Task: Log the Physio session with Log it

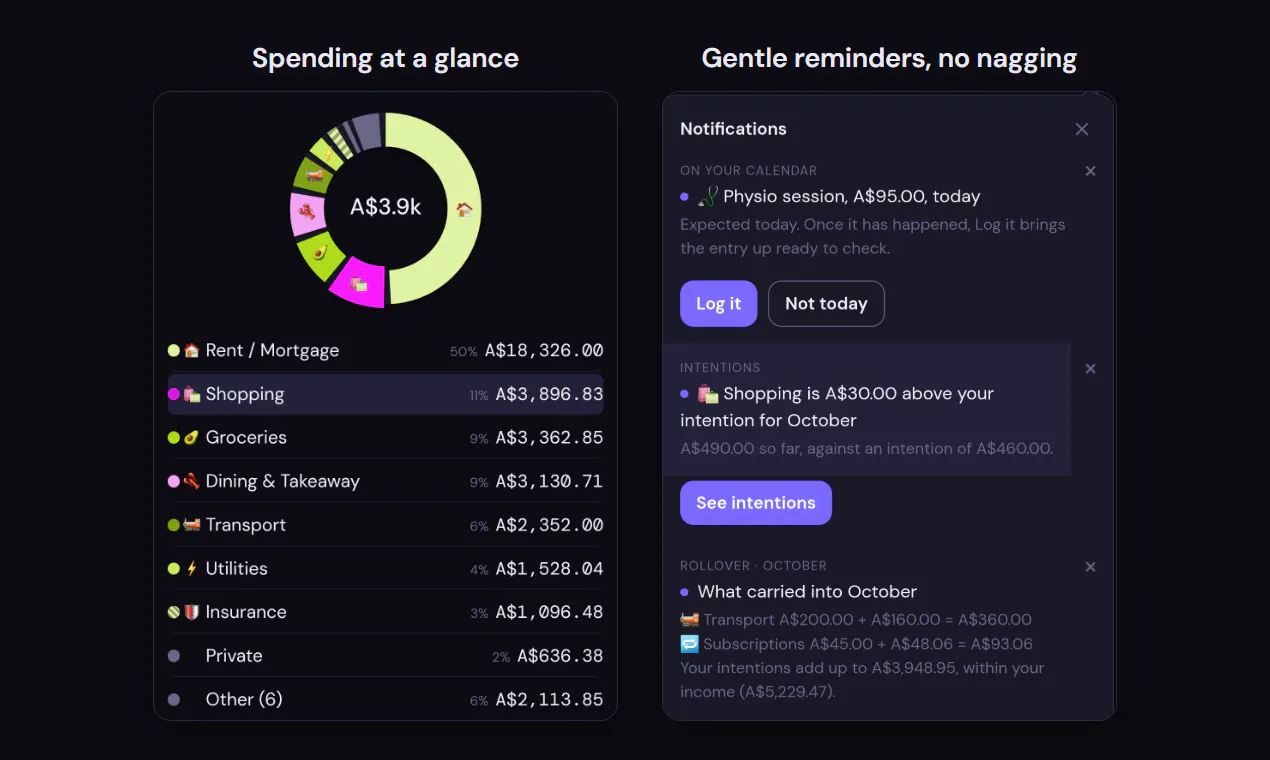Action: (x=719, y=304)
